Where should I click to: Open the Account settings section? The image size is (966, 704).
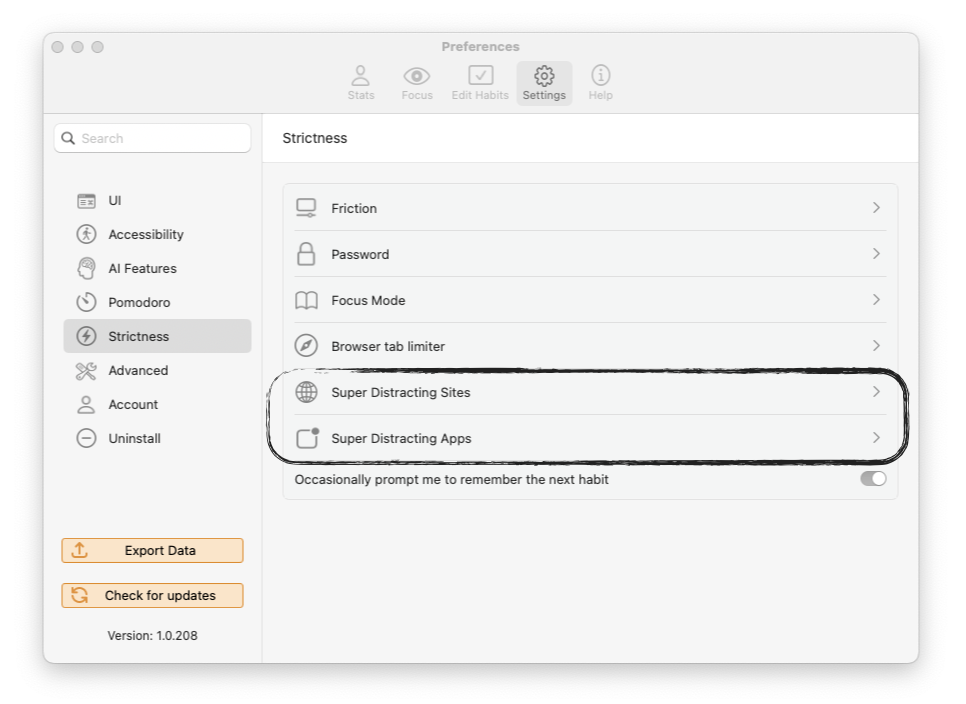coord(157,405)
